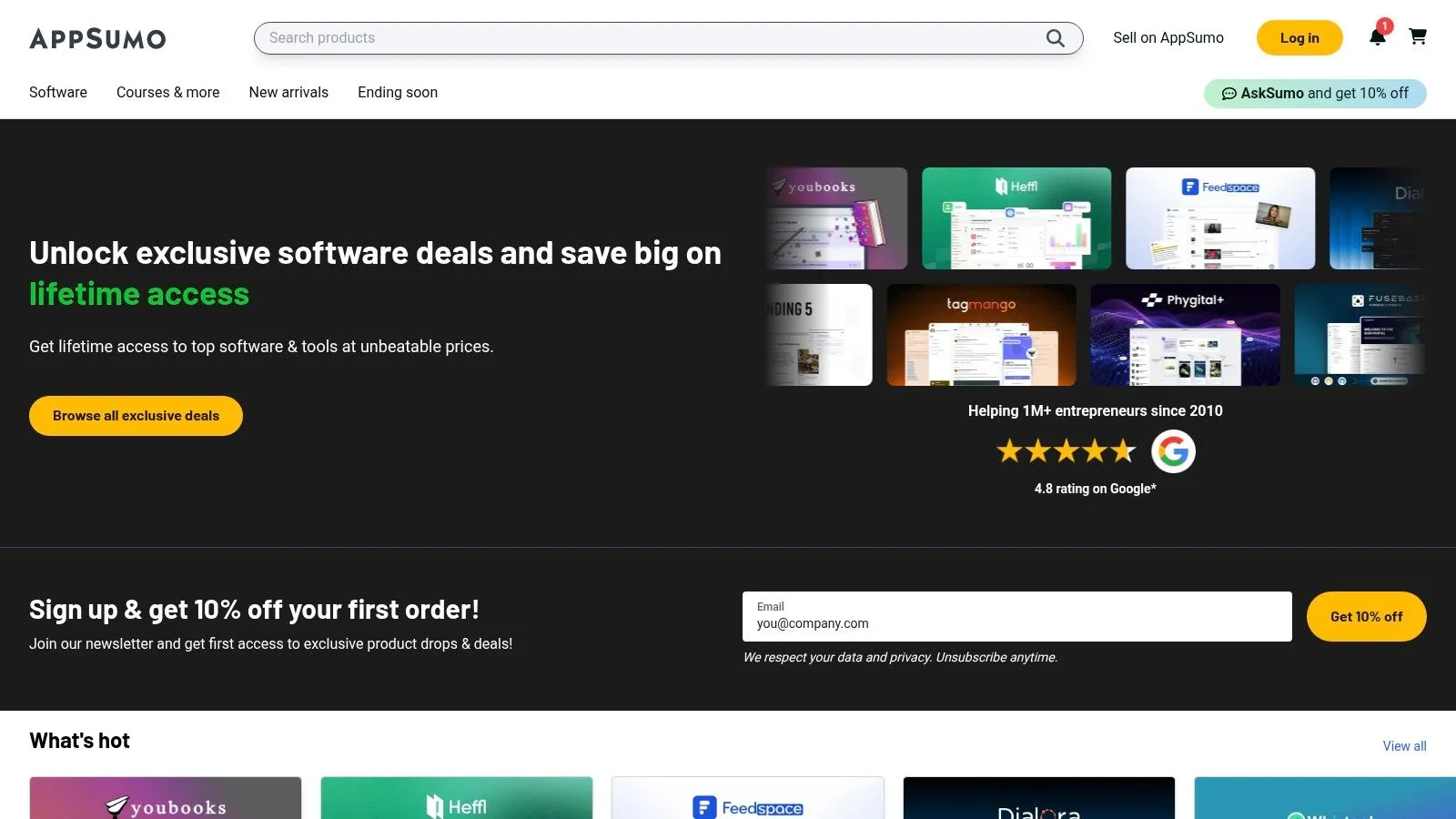Click the Google logo beside the rating
Screen dimensions: 1456x819
(x=1173, y=451)
